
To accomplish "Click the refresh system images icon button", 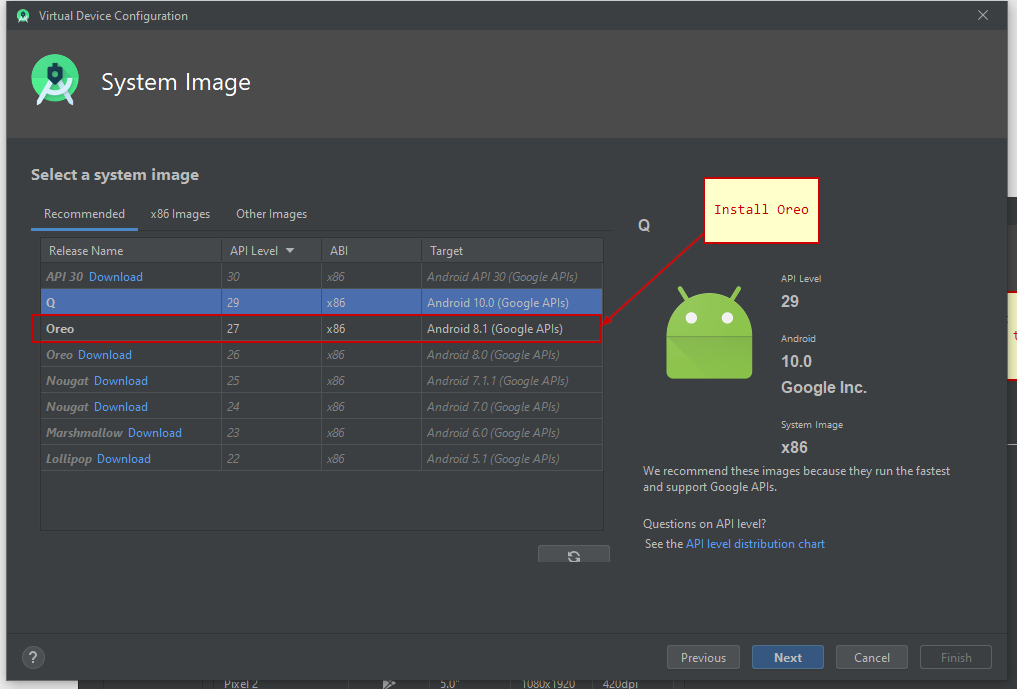I will coord(573,554).
